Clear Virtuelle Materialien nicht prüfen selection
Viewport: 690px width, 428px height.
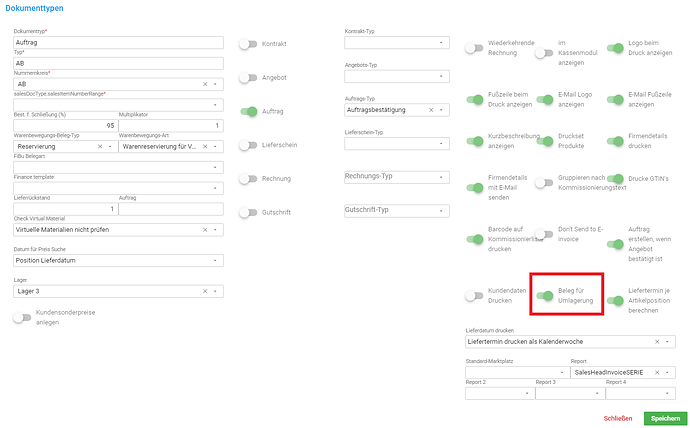click(205, 230)
